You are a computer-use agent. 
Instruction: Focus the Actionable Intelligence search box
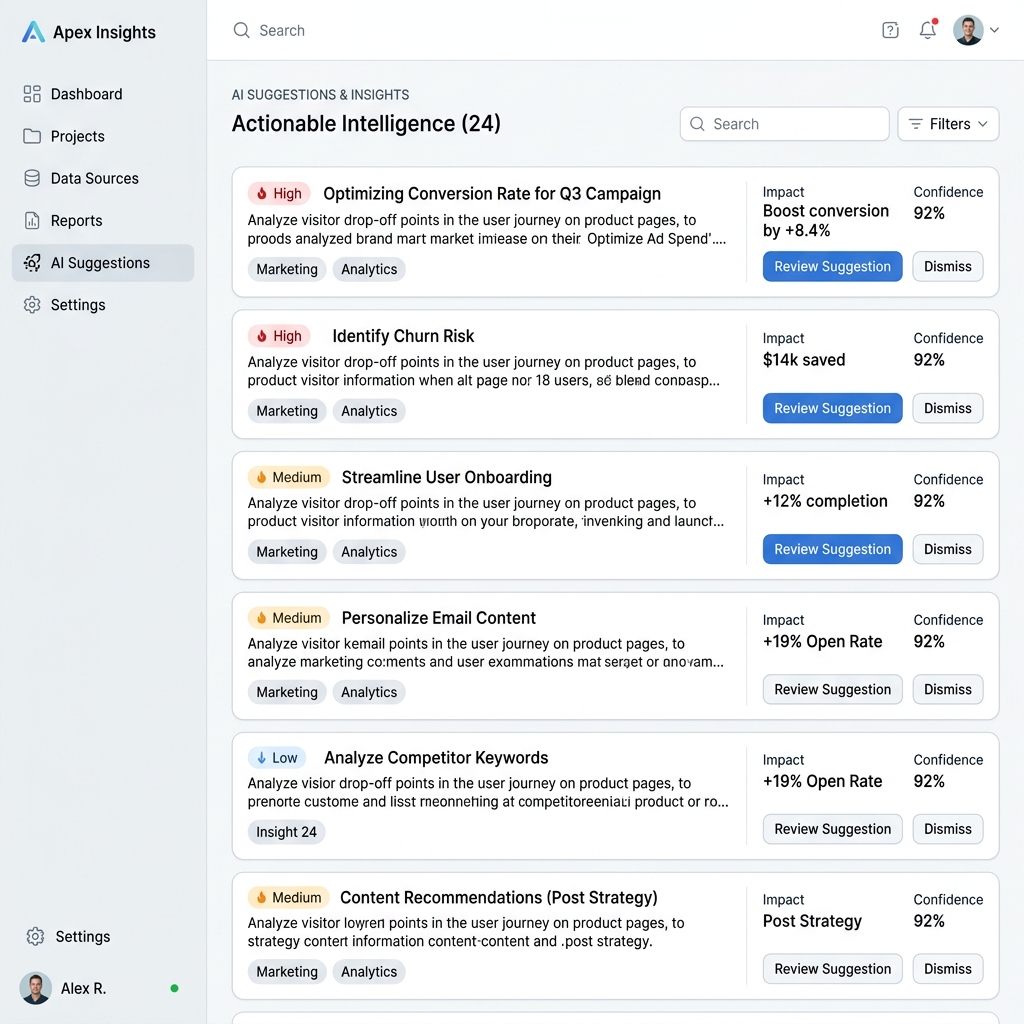784,124
